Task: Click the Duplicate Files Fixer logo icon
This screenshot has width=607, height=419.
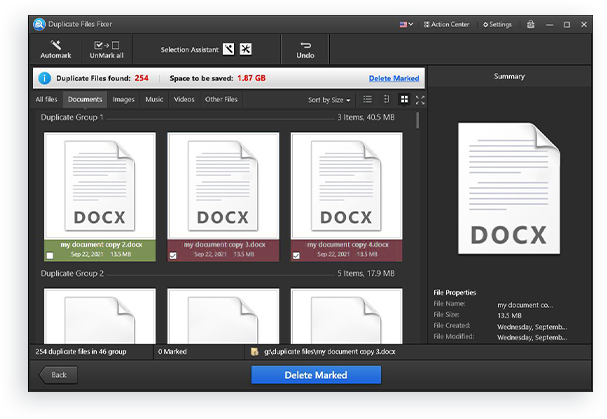Action: [39, 24]
